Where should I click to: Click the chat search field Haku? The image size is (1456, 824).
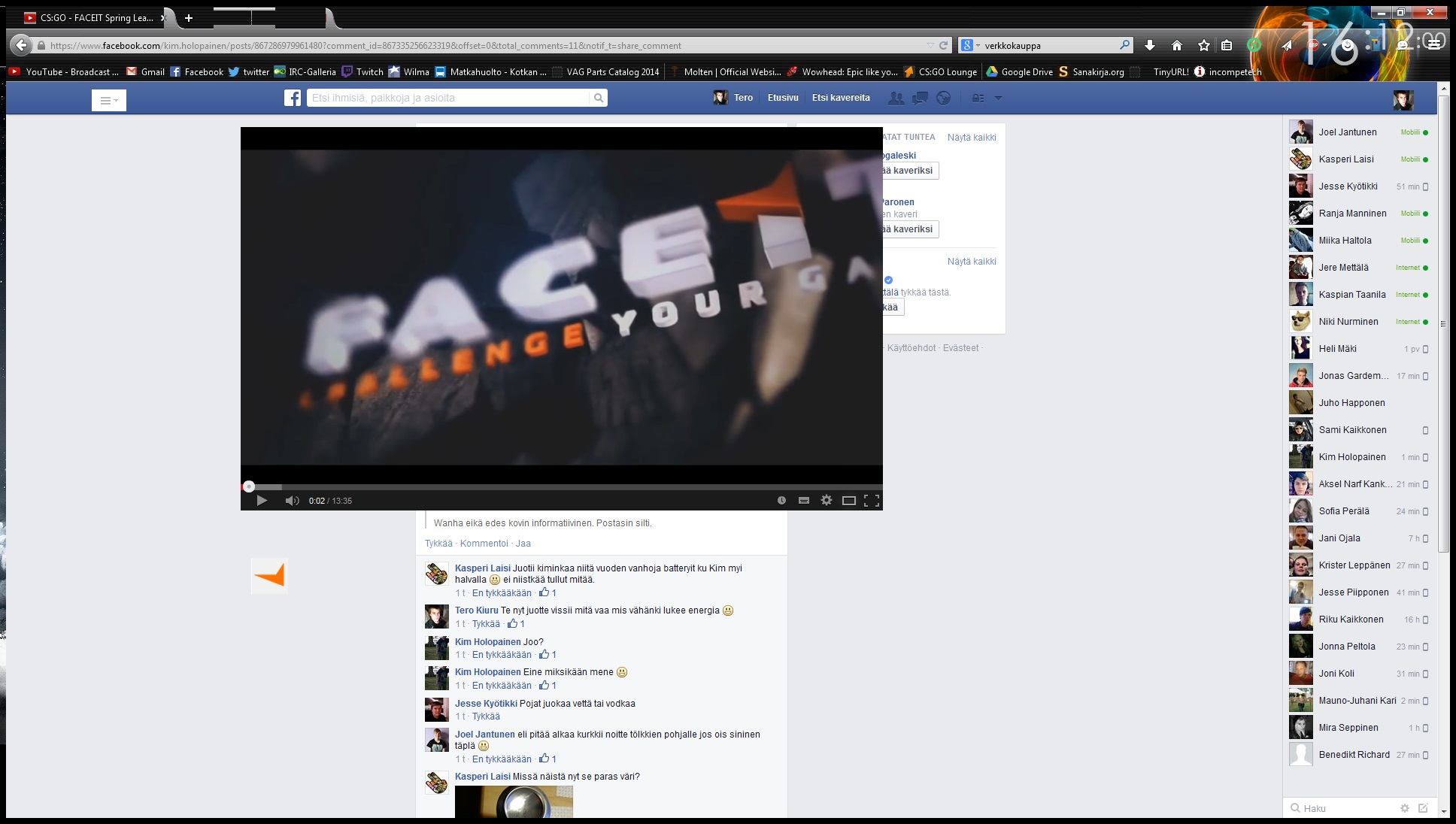tap(1342, 808)
